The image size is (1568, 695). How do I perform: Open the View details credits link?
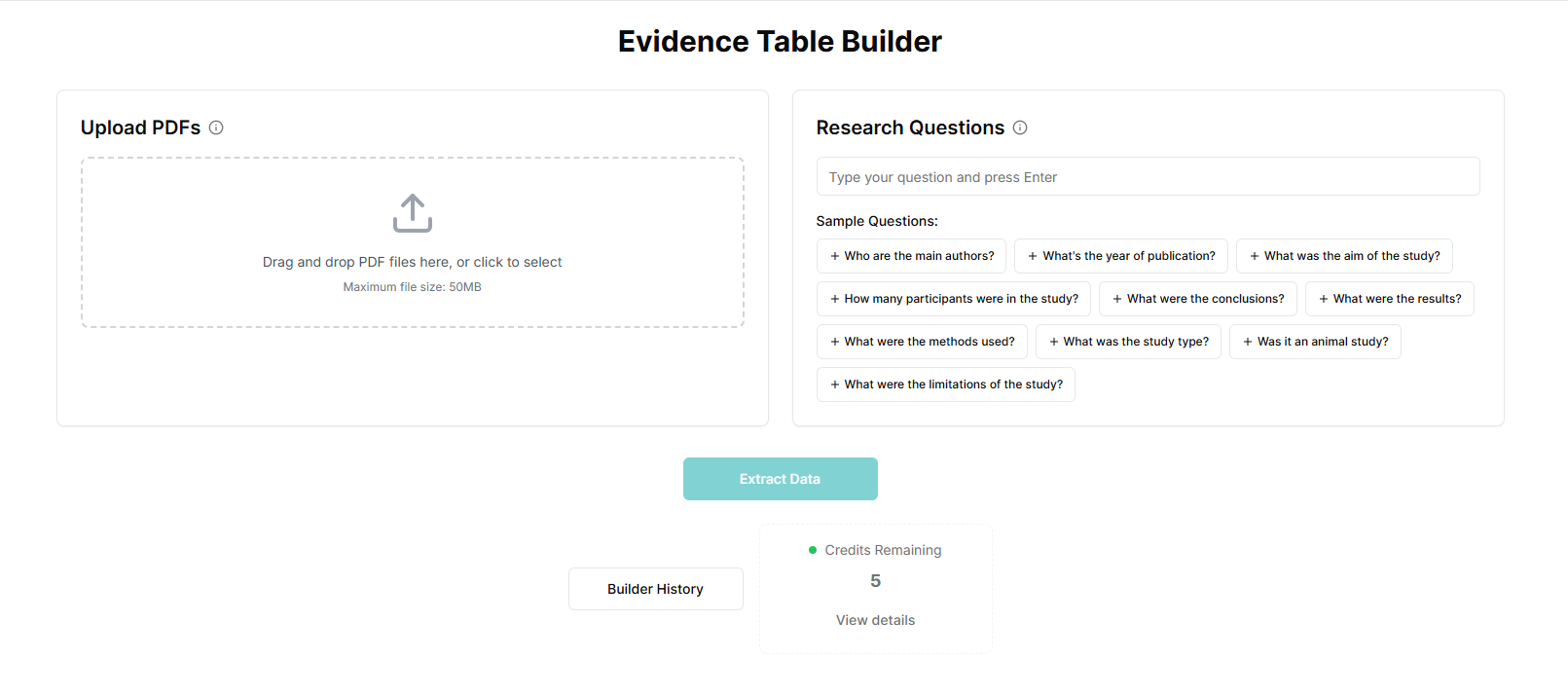[875, 620]
